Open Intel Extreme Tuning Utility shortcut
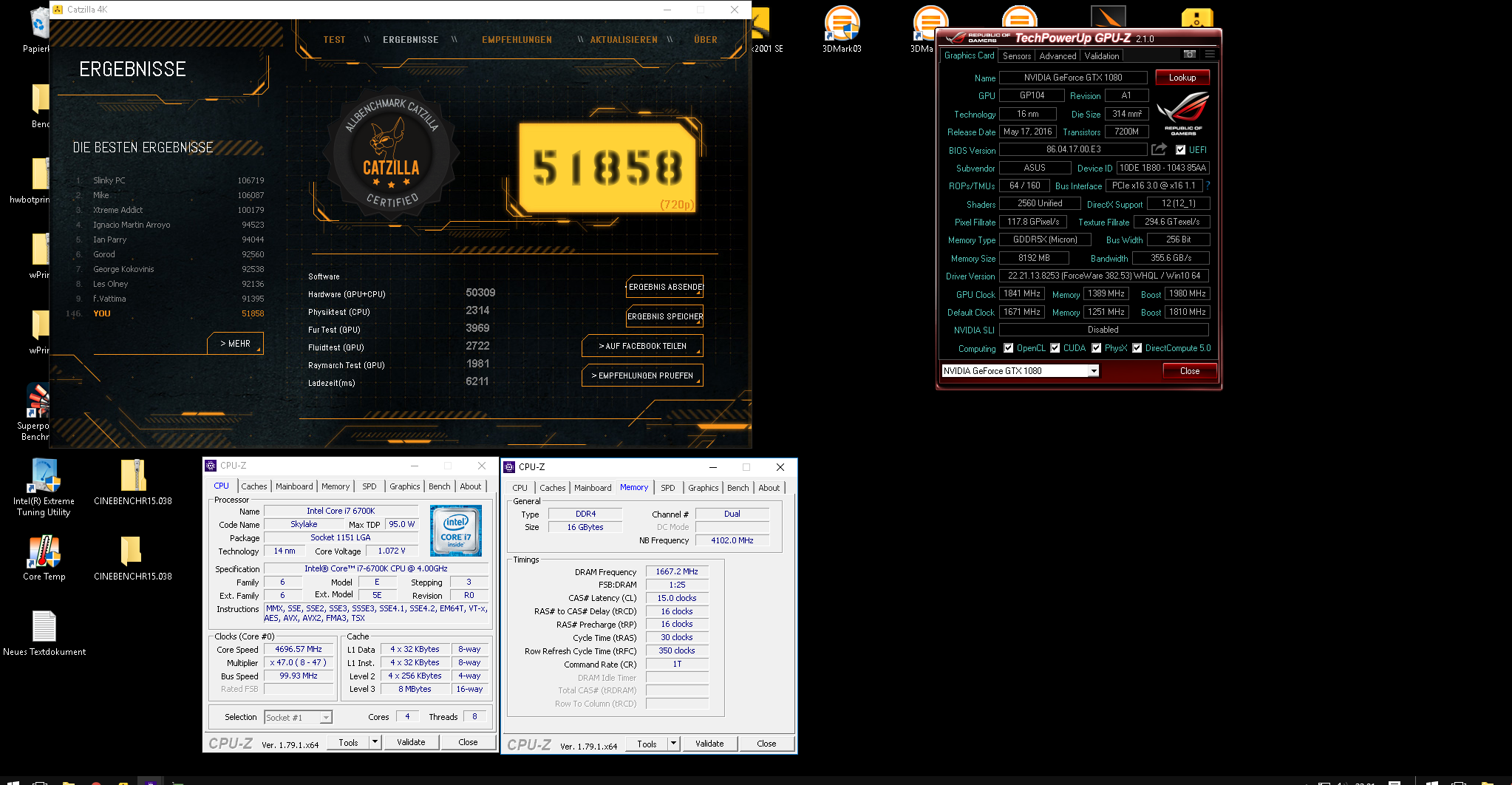 click(x=44, y=487)
